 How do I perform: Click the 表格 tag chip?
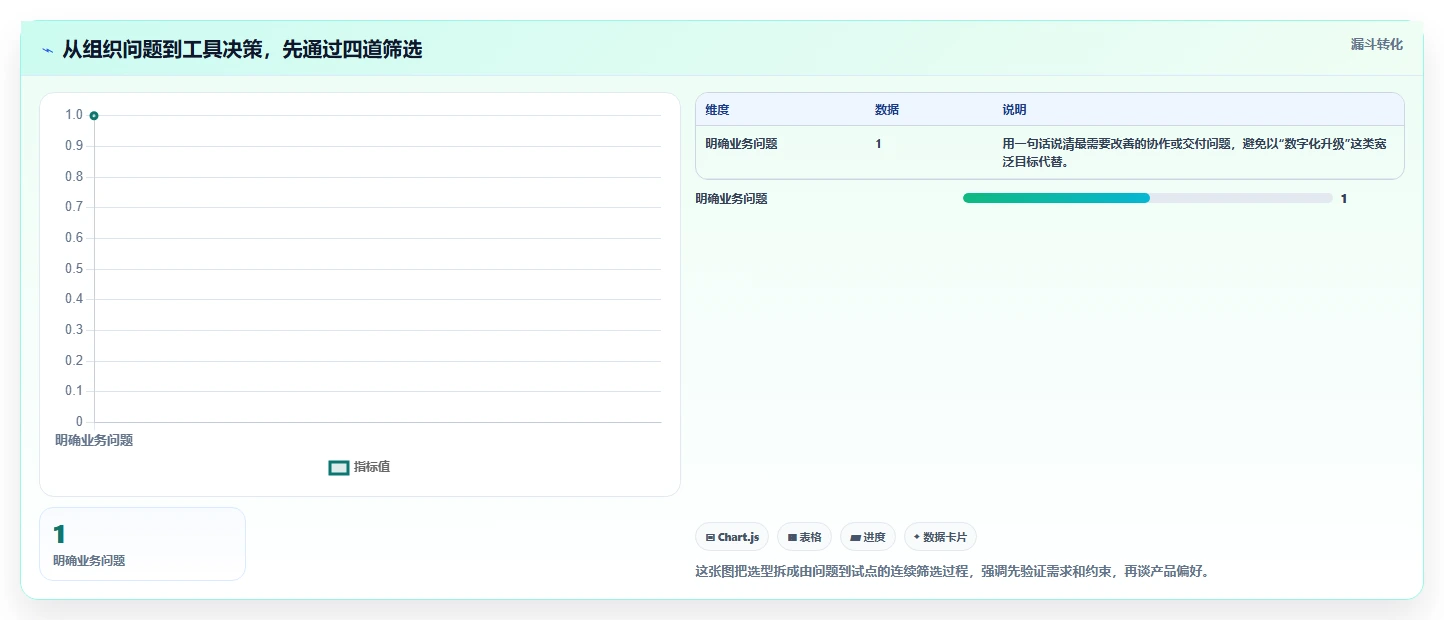(x=804, y=537)
